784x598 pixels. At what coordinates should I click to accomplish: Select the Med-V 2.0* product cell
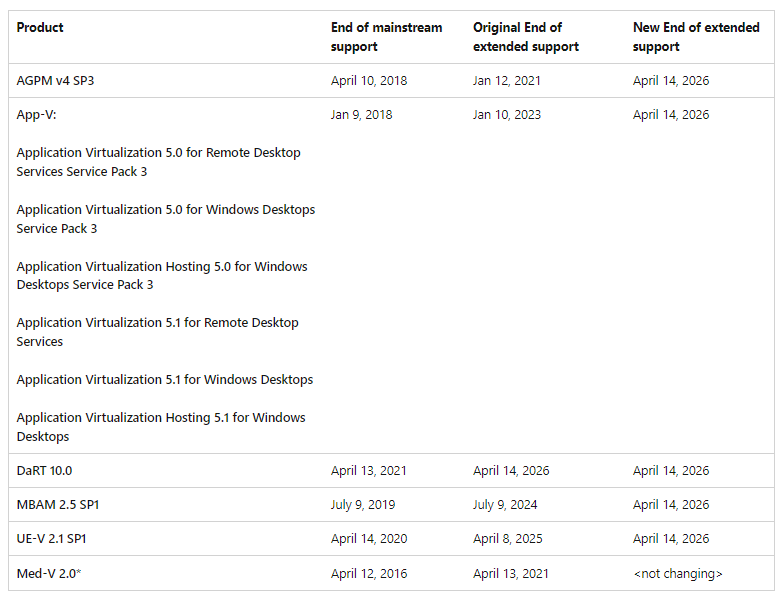(49, 574)
